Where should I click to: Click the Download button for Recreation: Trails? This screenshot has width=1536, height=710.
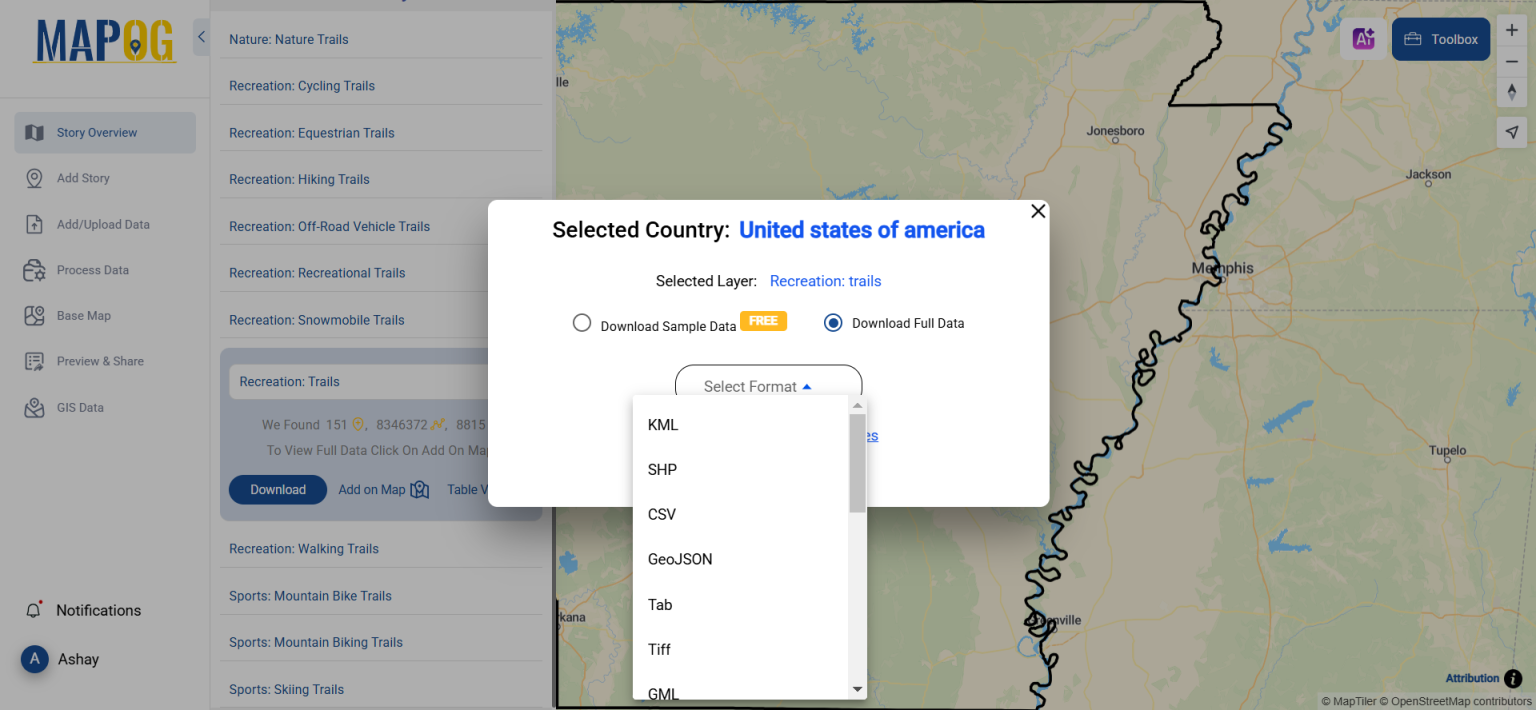[277, 489]
